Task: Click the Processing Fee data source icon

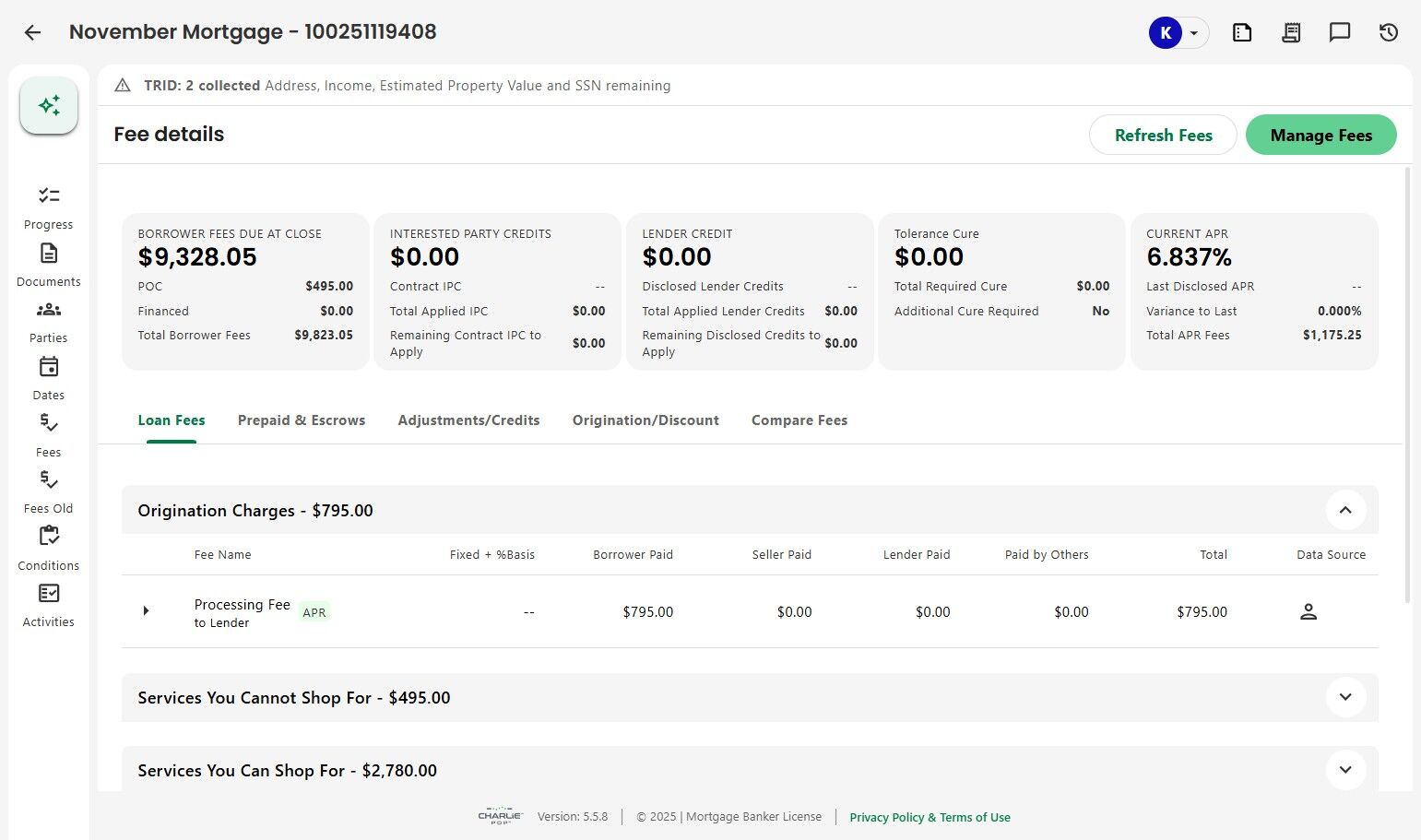Action: (x=1308, y=611)
